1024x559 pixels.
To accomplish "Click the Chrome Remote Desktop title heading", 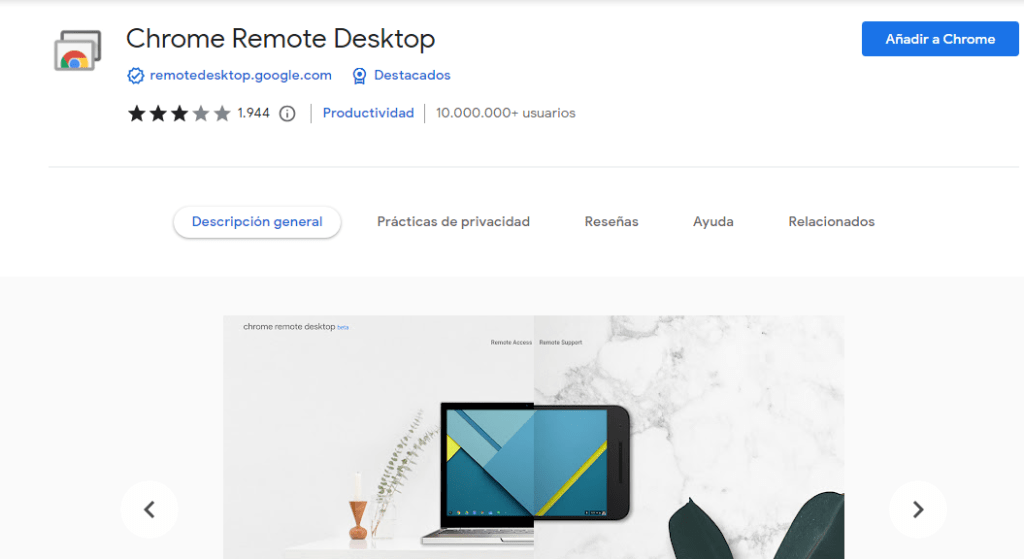I will coord(280,39).
